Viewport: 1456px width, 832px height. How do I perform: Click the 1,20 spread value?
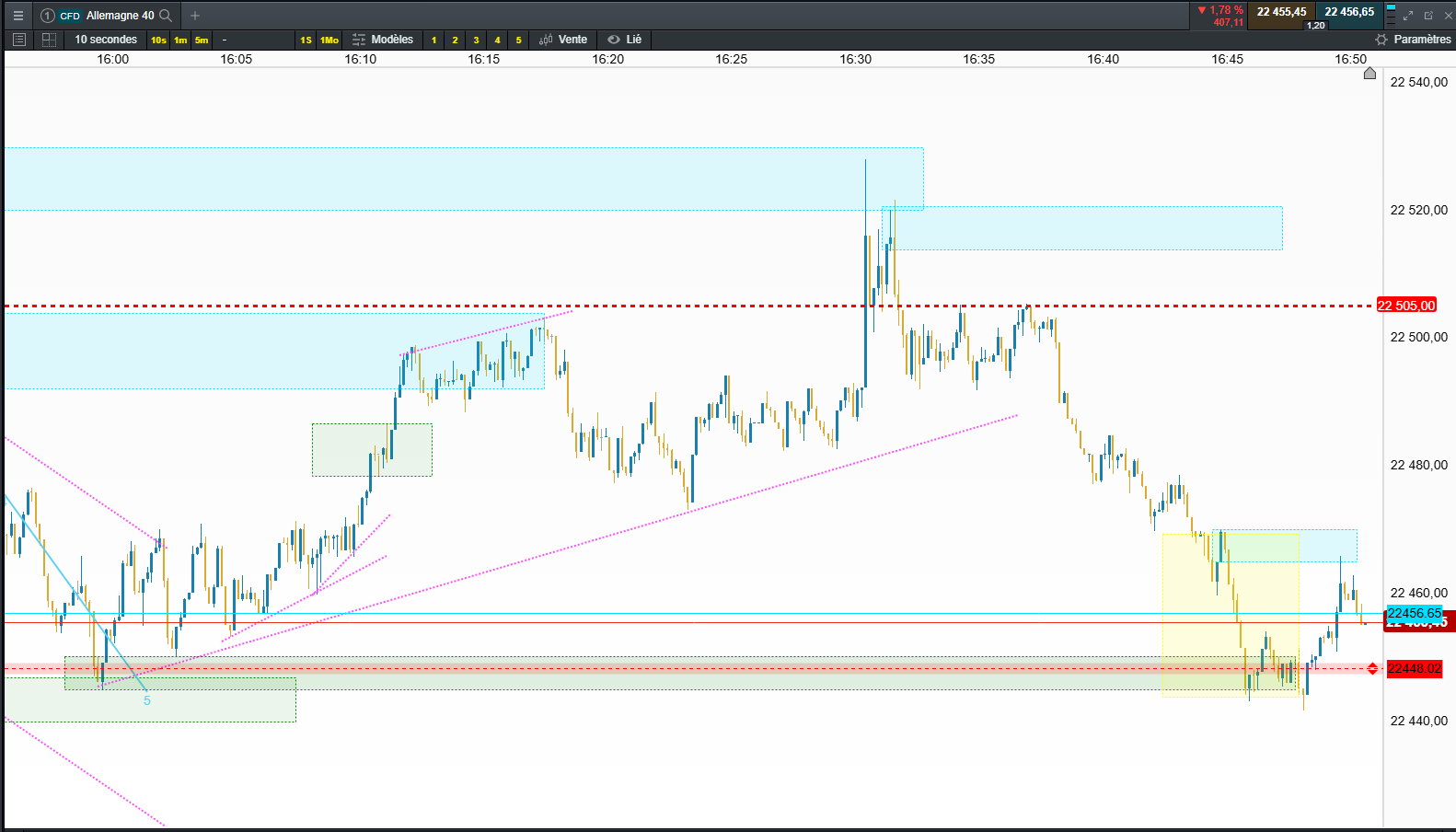(1316, 25)
